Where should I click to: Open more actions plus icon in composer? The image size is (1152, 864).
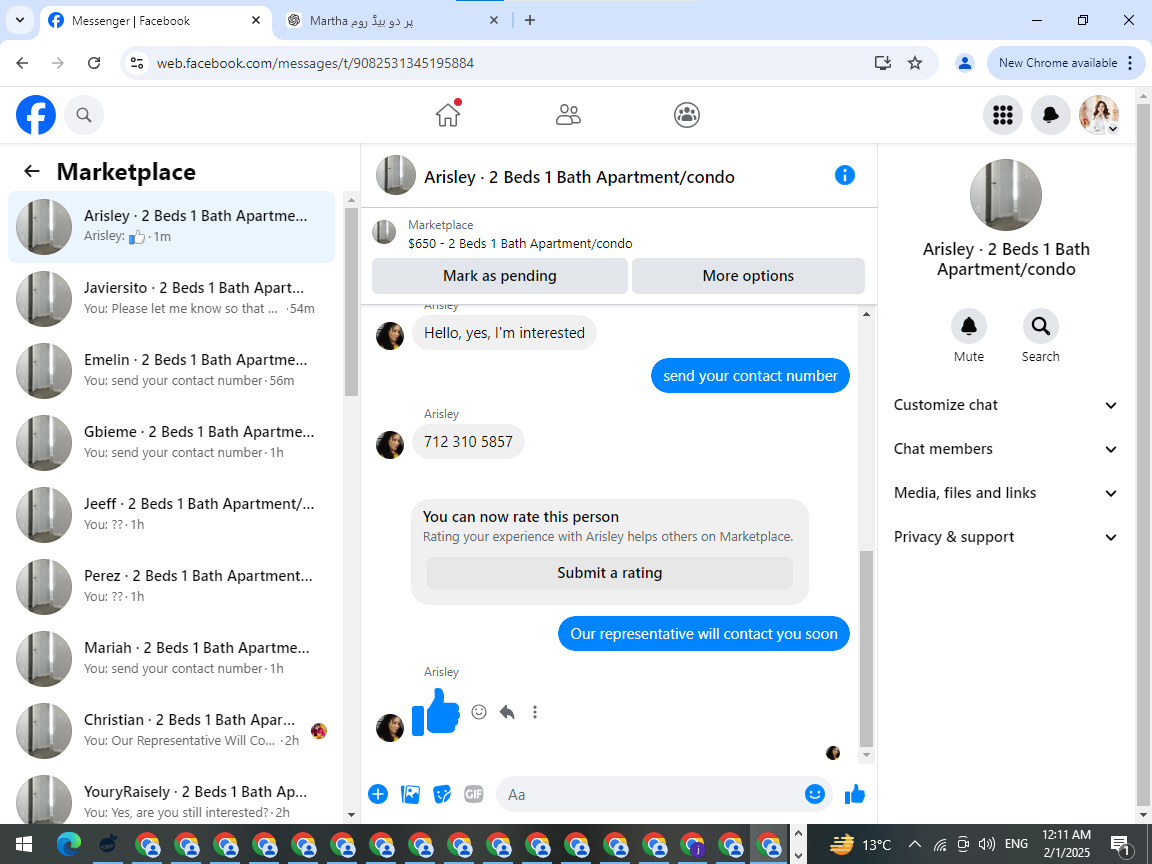(x=378, y=794)
